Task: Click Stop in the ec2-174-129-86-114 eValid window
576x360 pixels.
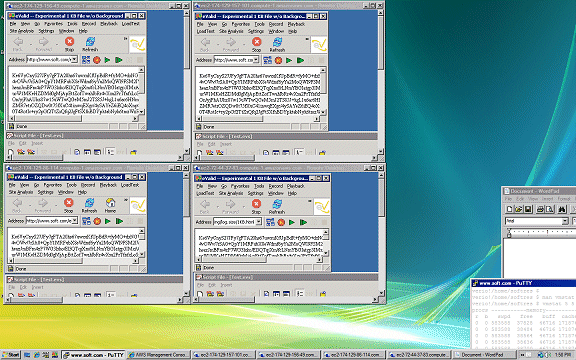Action: click(69, 205)
